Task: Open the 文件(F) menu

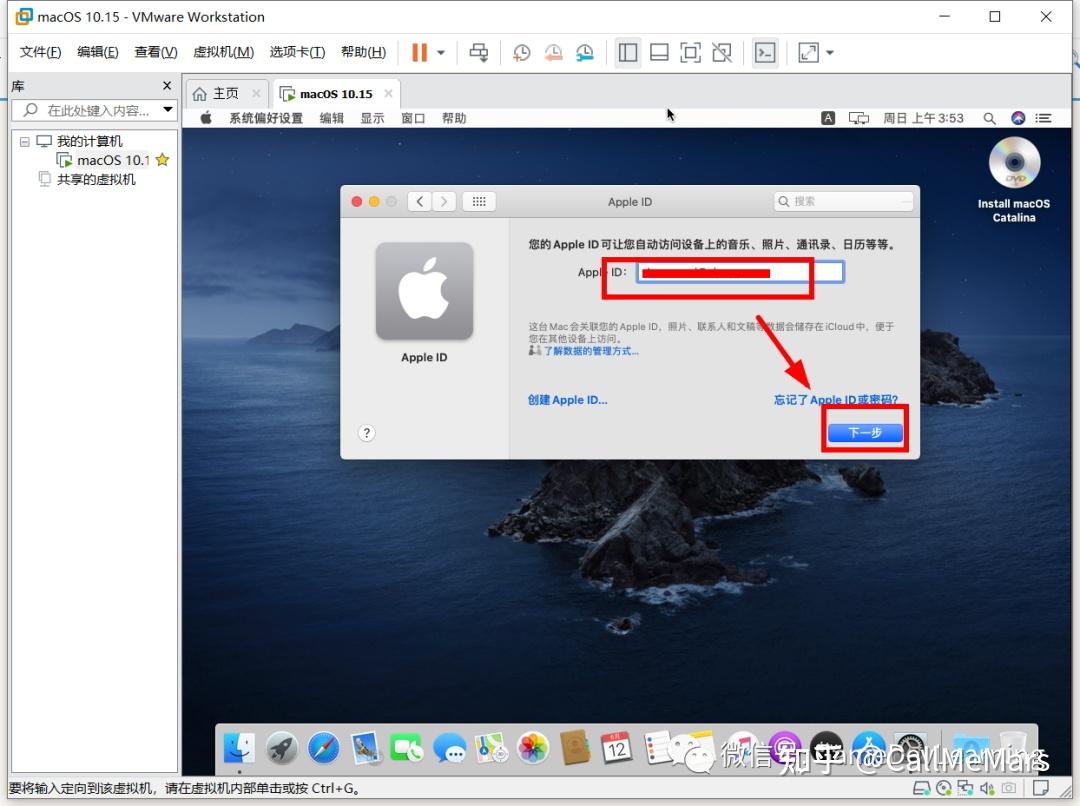Action: [x=40, y=52]
